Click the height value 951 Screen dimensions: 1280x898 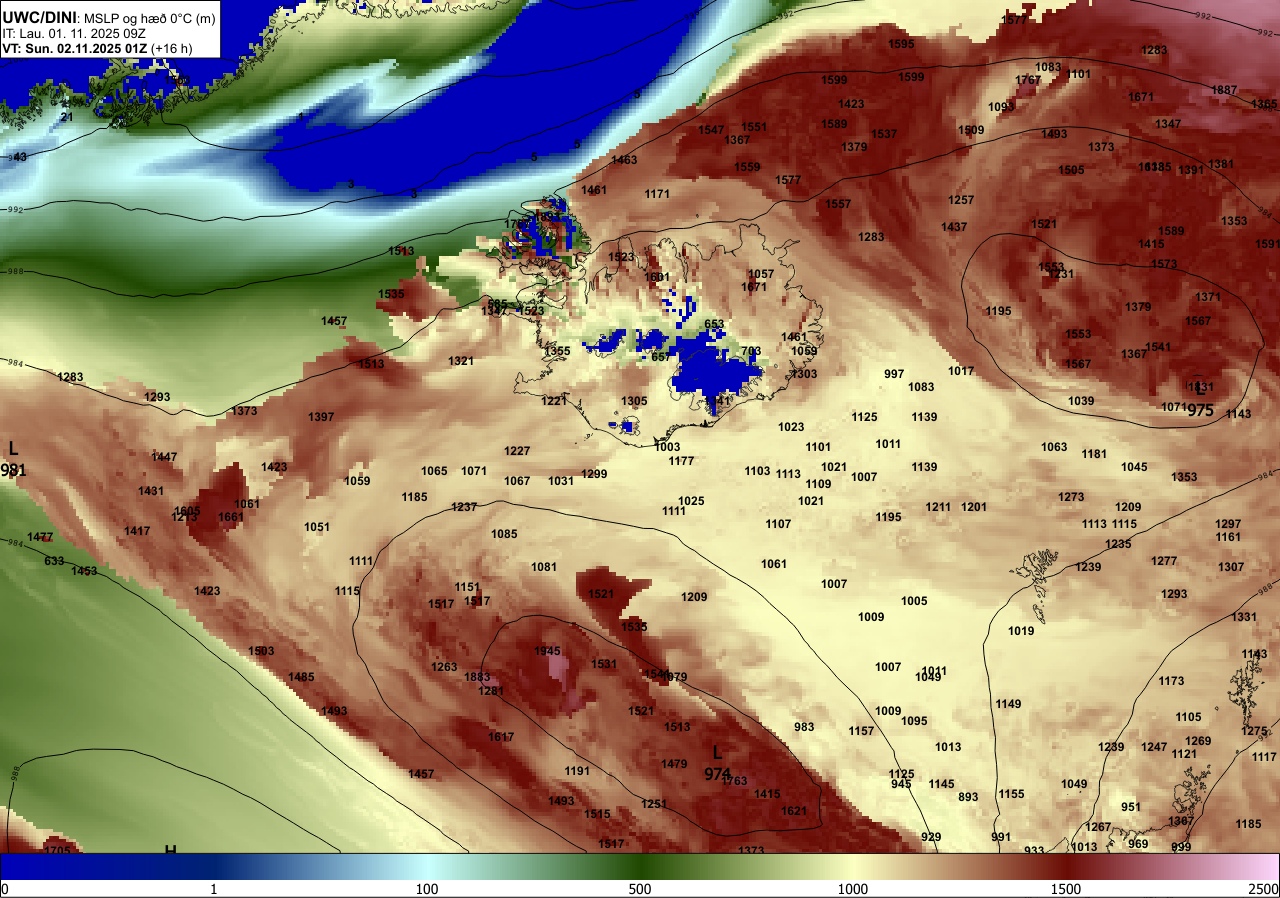(1131, 807)
